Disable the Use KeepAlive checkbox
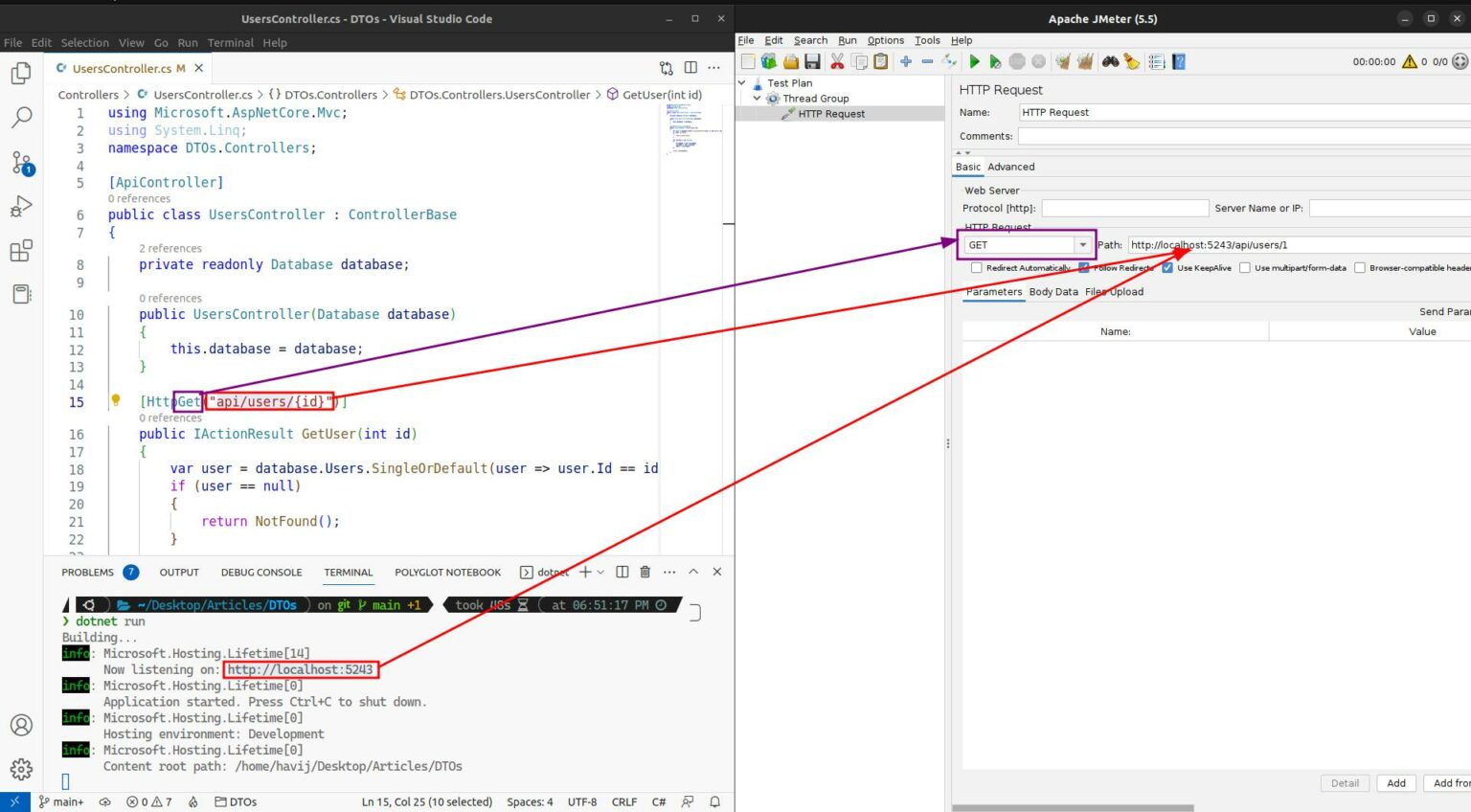Screen dimensions: 1471x812 [1166, 267]
